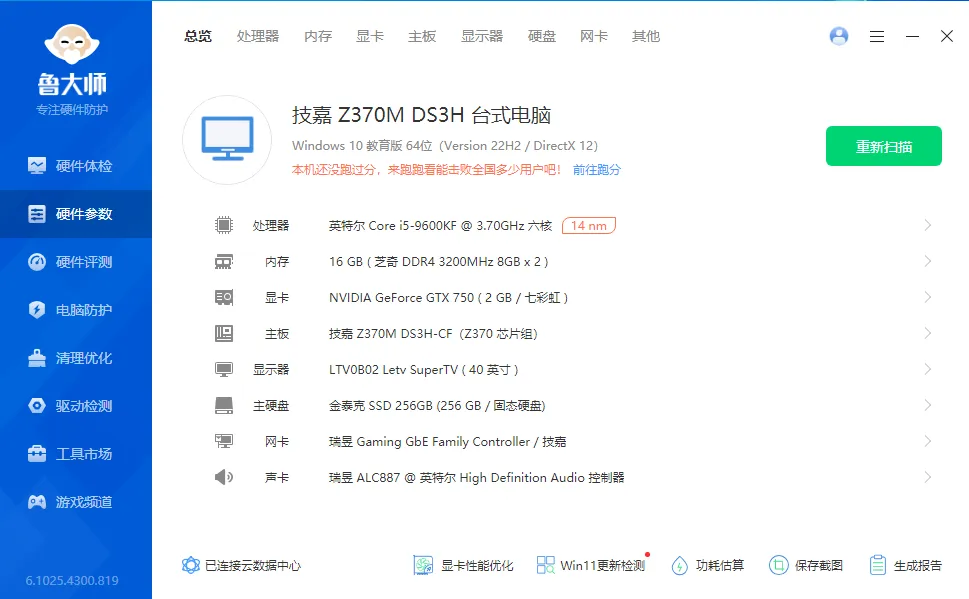
Task: Click the 功耗估算 power droplet icon
Action: [679, 565]
